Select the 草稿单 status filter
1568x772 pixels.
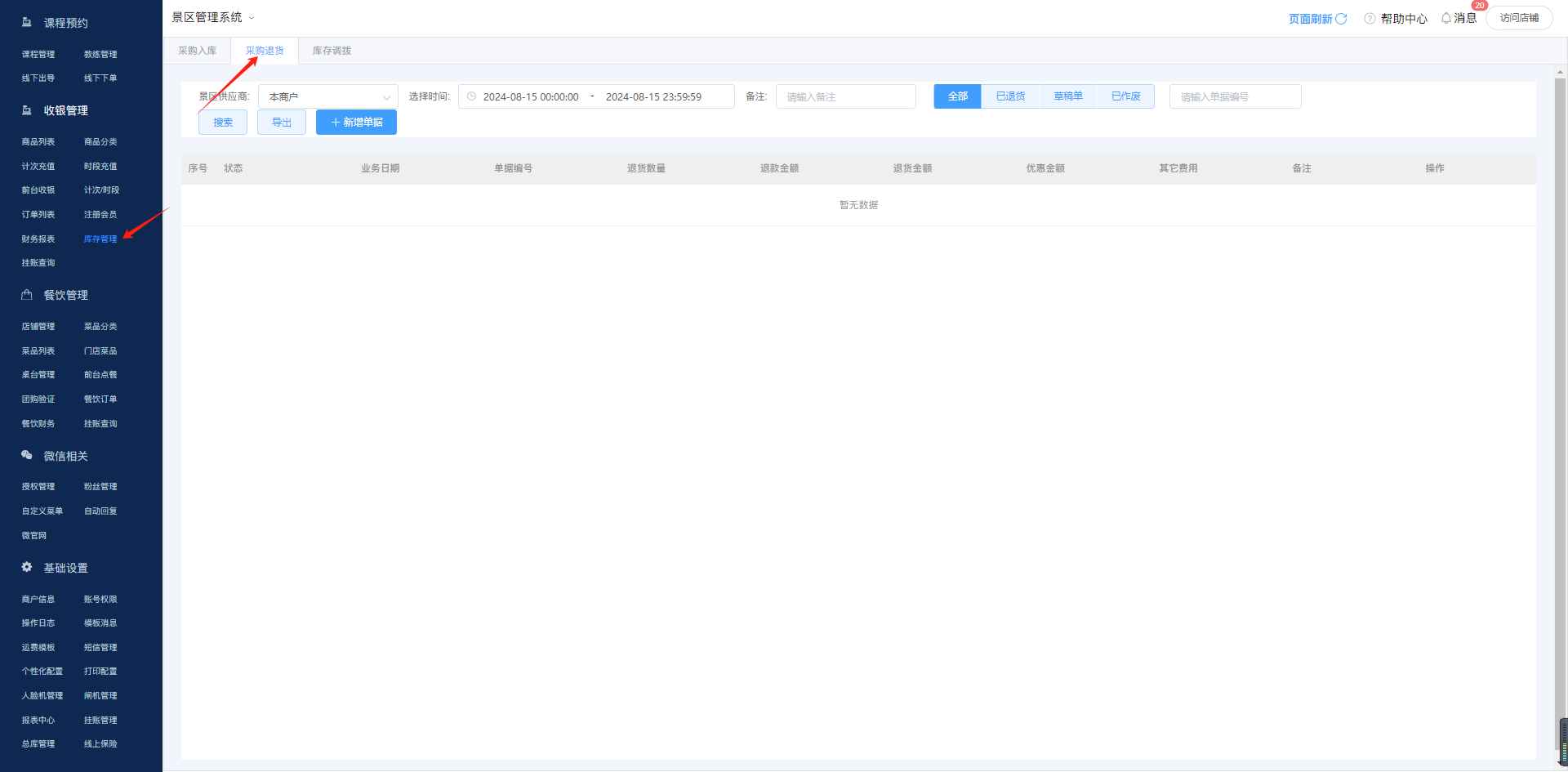coord(1067,96)
